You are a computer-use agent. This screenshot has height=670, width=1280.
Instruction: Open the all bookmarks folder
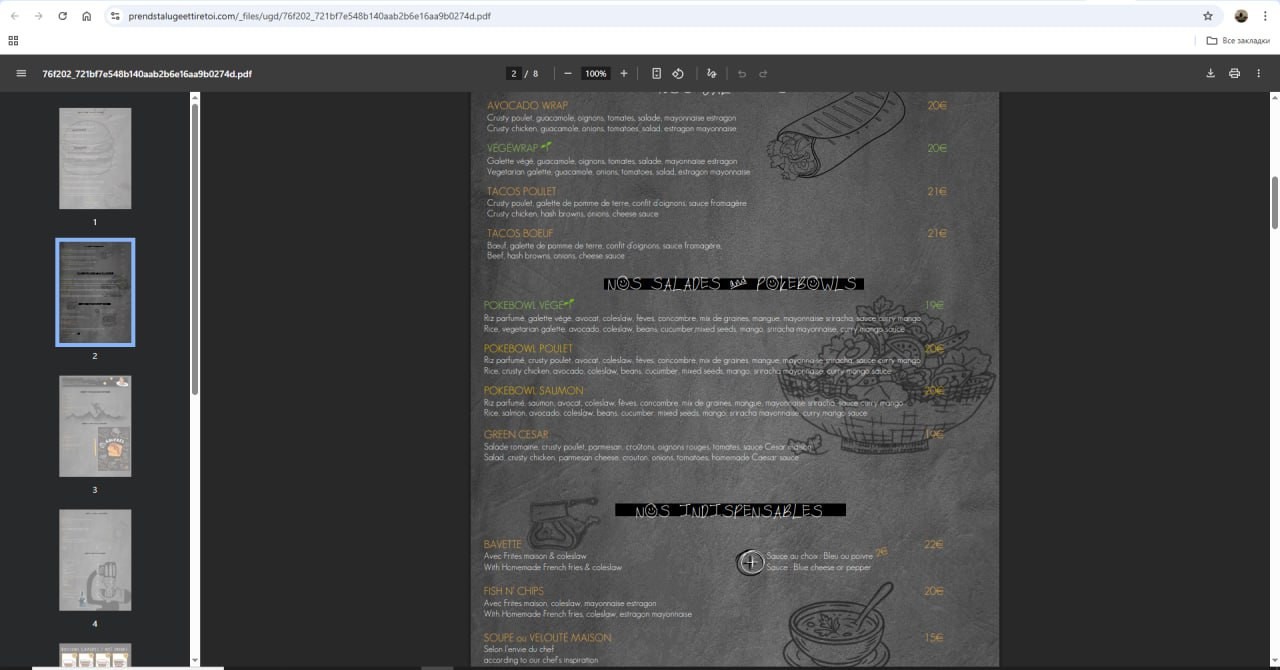pos(1238,40)
